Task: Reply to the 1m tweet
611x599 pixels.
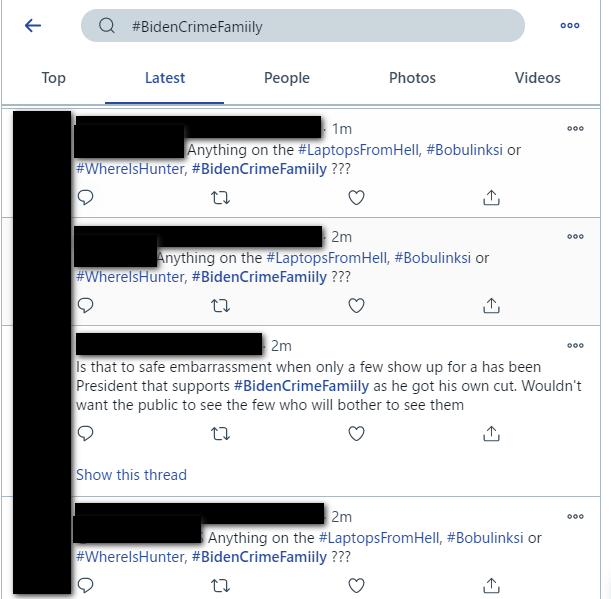Action: pyautogui.click(x=85, y=197)
